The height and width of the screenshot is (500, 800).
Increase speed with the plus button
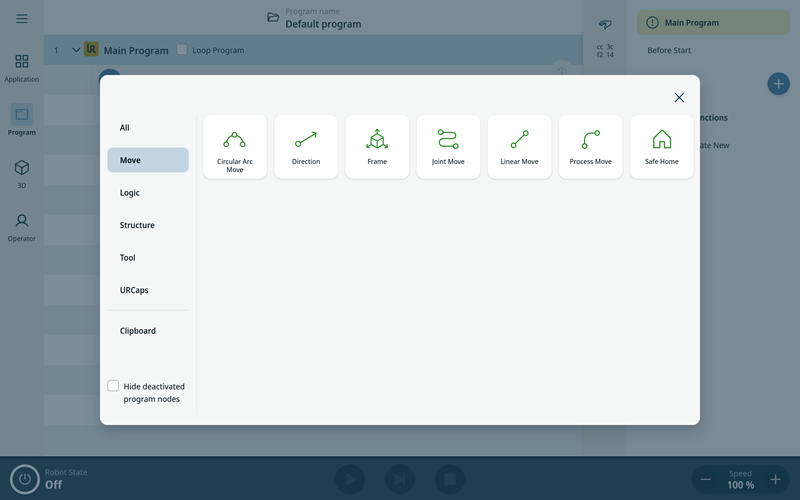pyautogui.click(x=775, y=480)
